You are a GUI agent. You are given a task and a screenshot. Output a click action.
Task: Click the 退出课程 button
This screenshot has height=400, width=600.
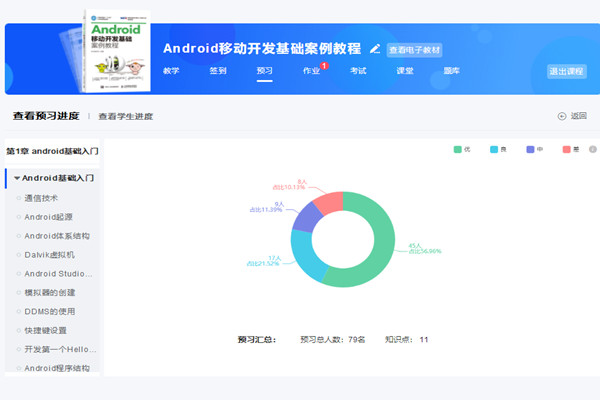(x=567, y=71)
